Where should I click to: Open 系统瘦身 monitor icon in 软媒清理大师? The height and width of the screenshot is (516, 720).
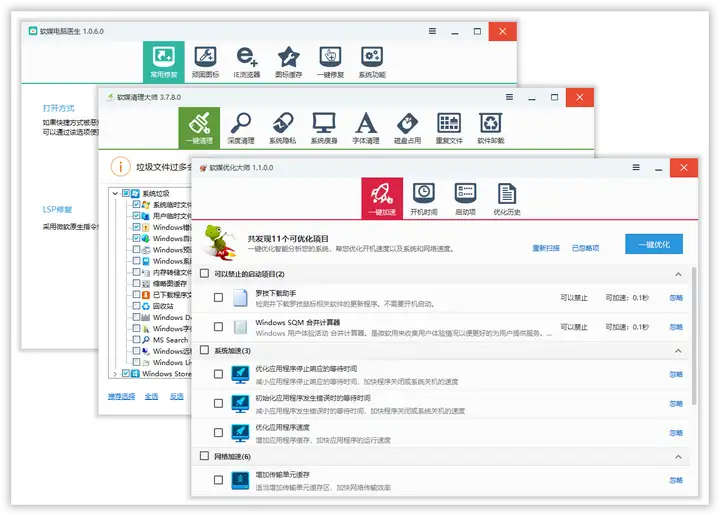324,128
